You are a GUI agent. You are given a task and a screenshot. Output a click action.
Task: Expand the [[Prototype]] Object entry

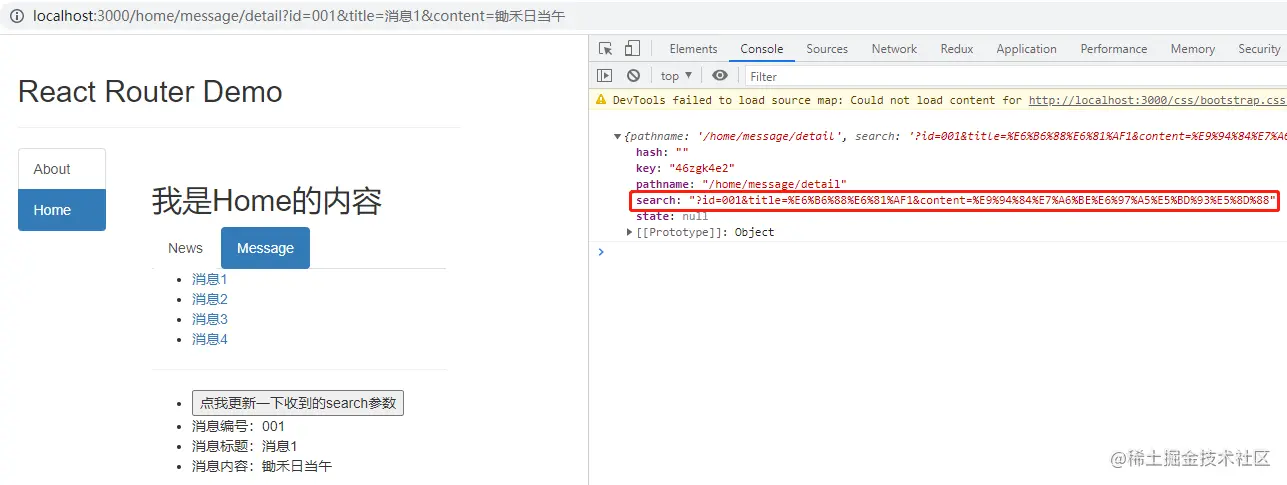coord(629,232)
